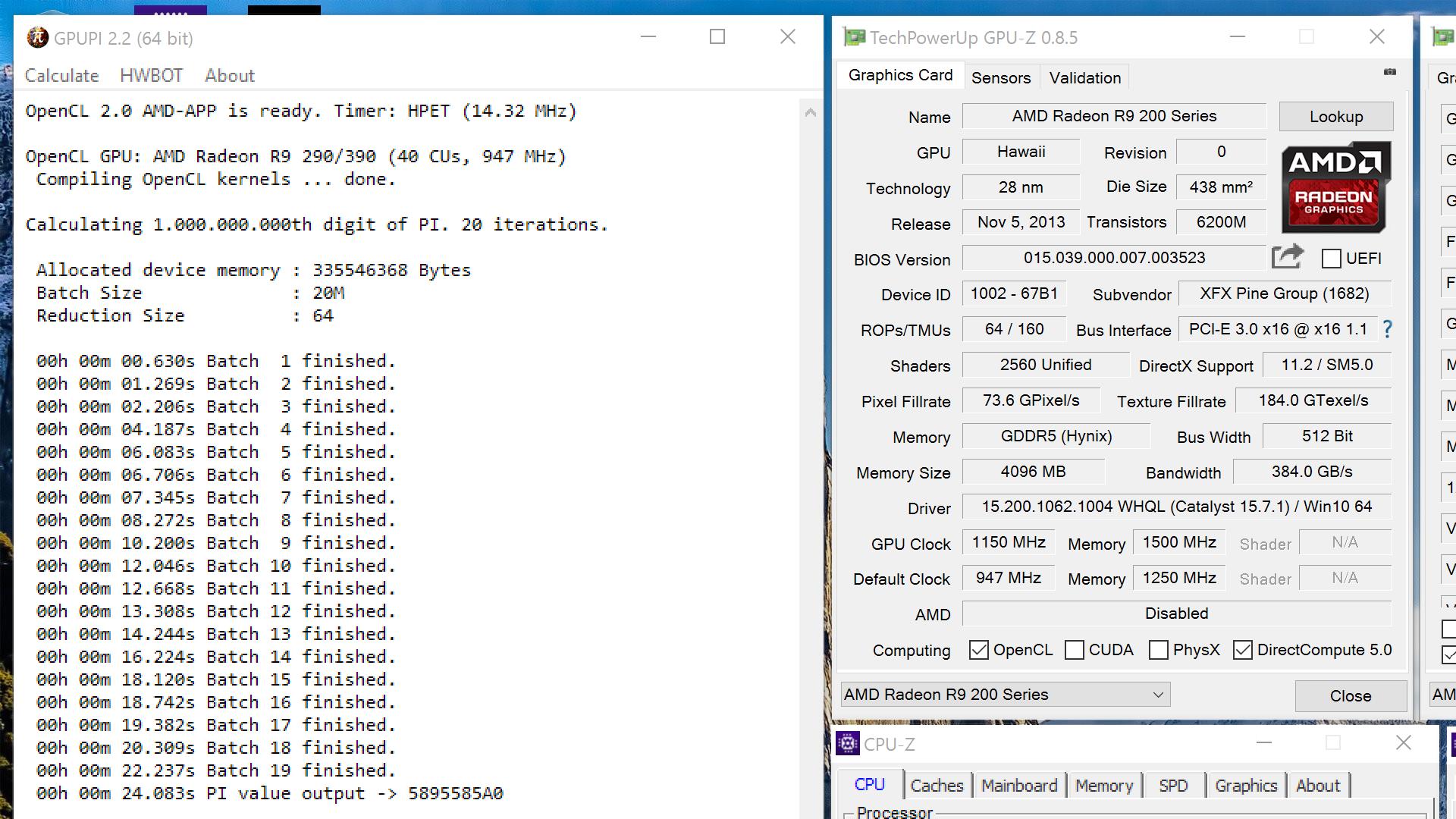Open the Calculate menu in GPUPI
Screen dimensions: 1456x819
62,76
